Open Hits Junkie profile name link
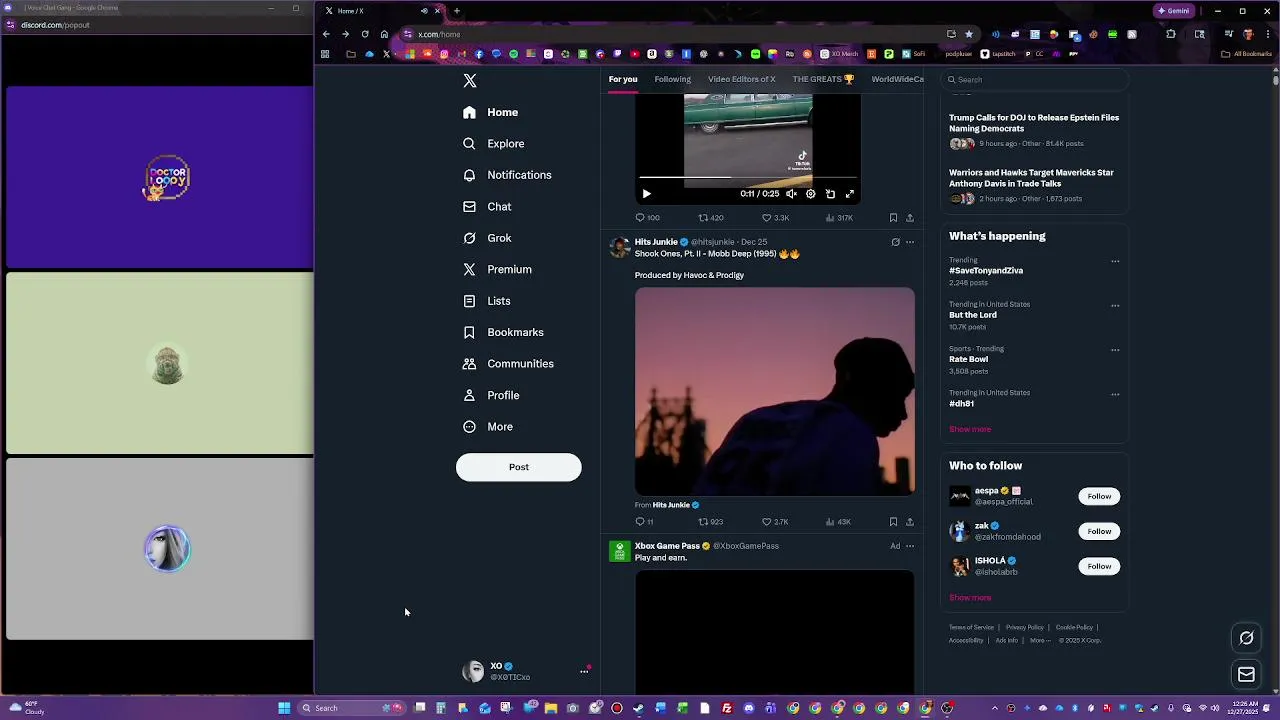The height and width of the screenshot is (720, 1280). 656,242
